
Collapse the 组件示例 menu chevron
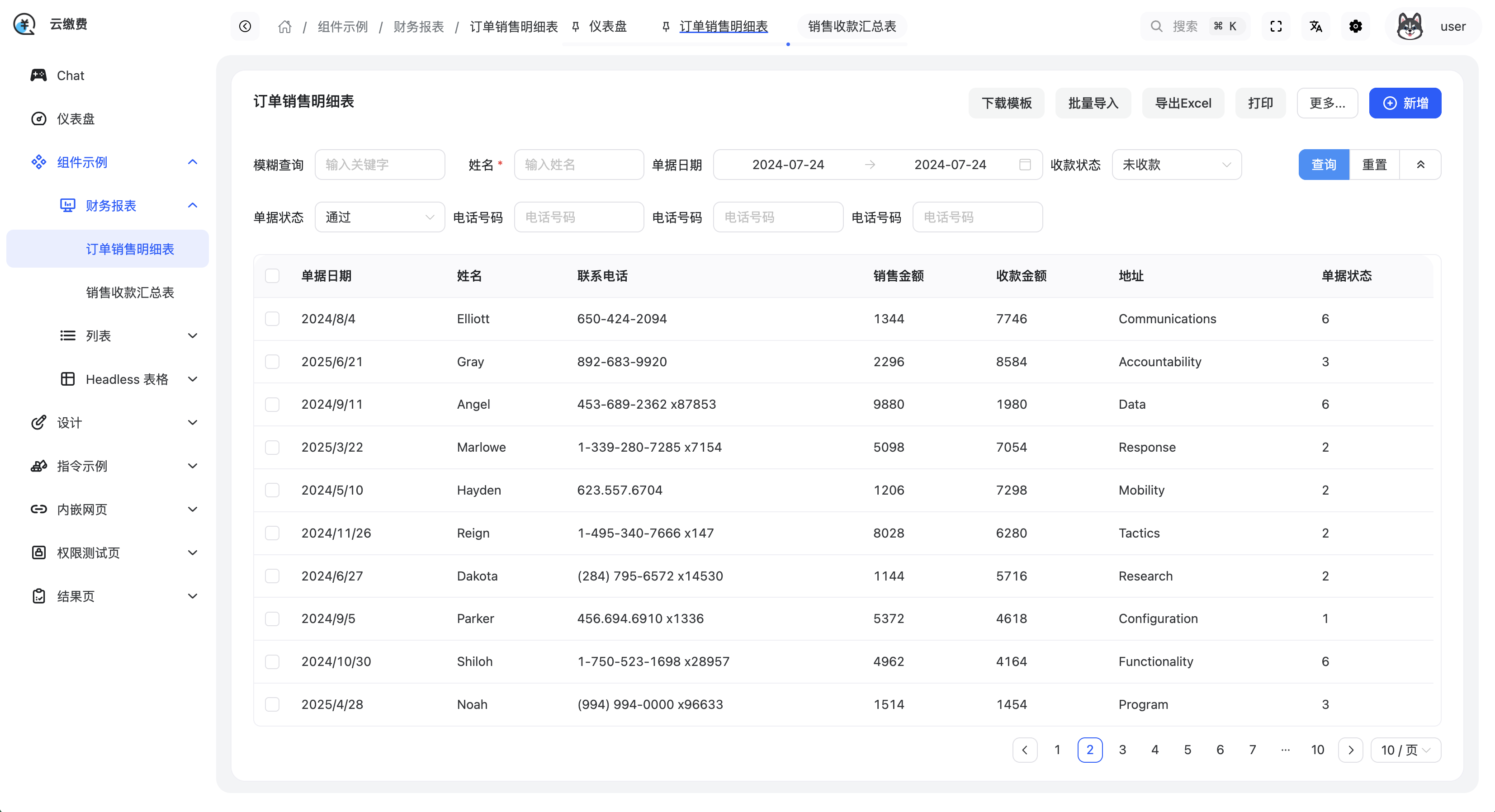tap(193, 162)
